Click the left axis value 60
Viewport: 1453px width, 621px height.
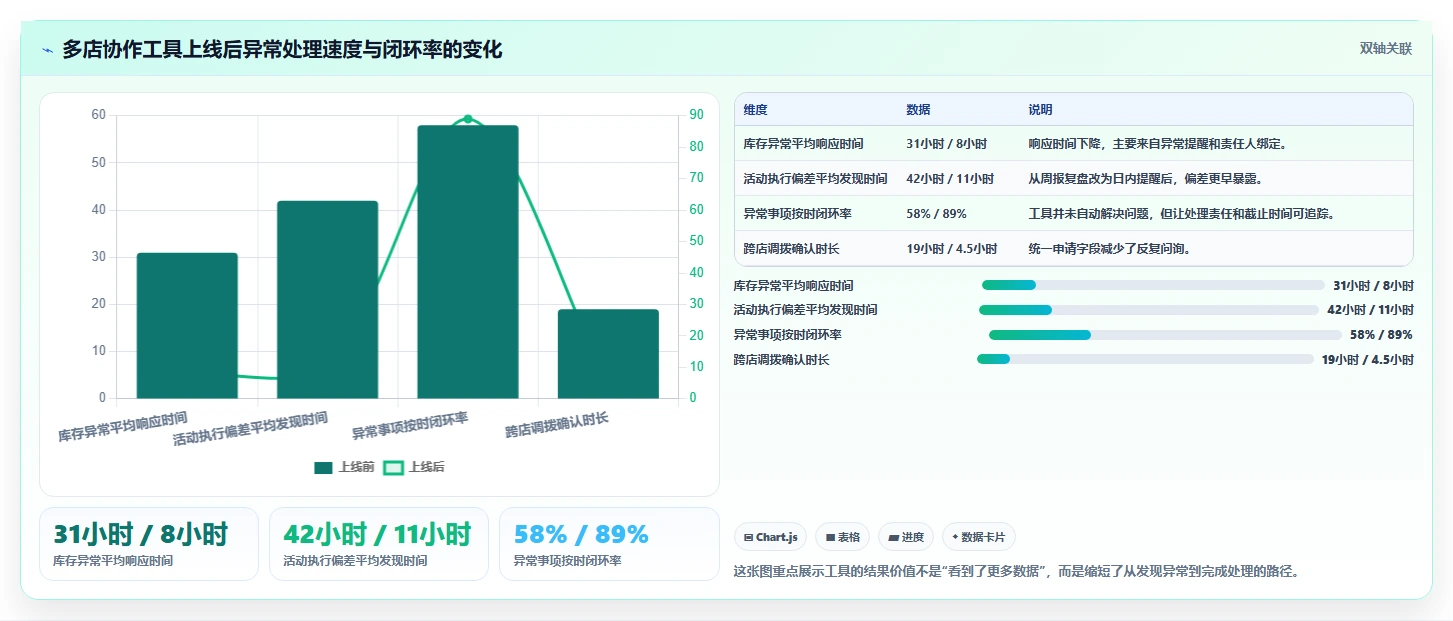[98, 115]
